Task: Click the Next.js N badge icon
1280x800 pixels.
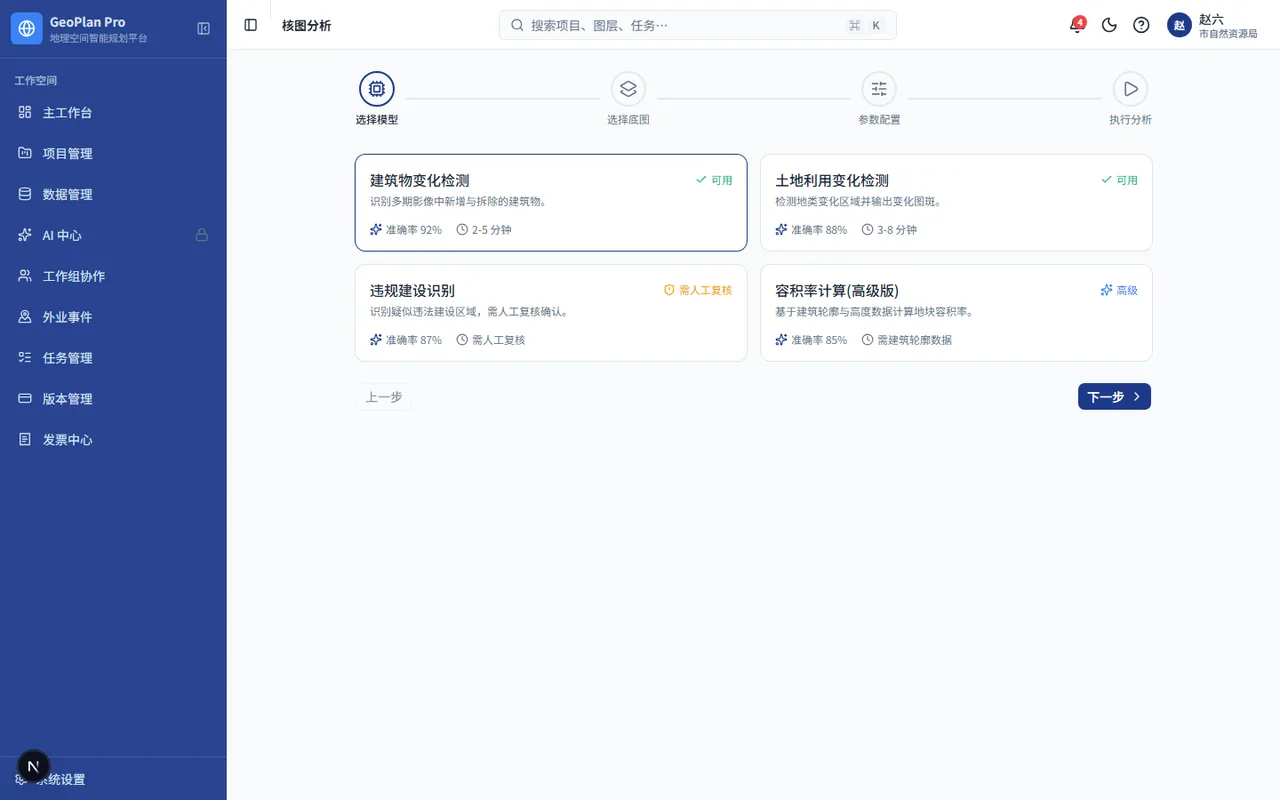Action: tap(34, 767)
